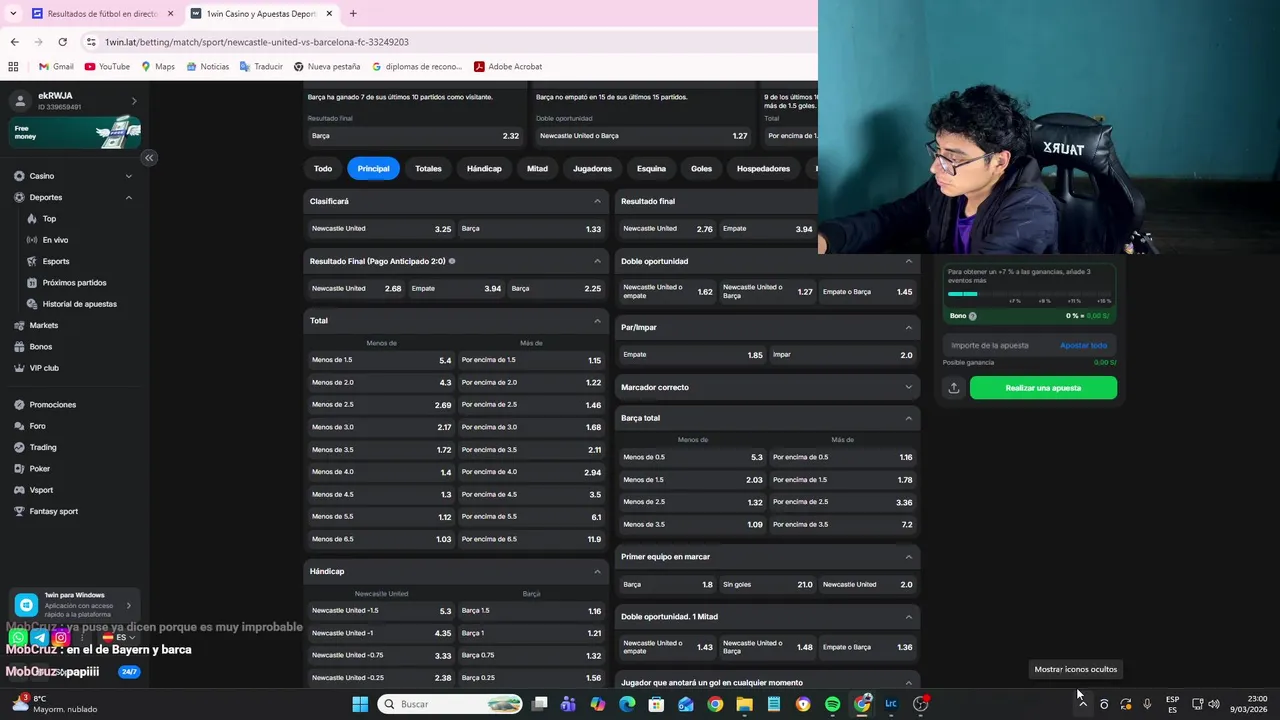Click the Trading icon in sidebar
The image size is (1280, 720).
tap(19, 447)
